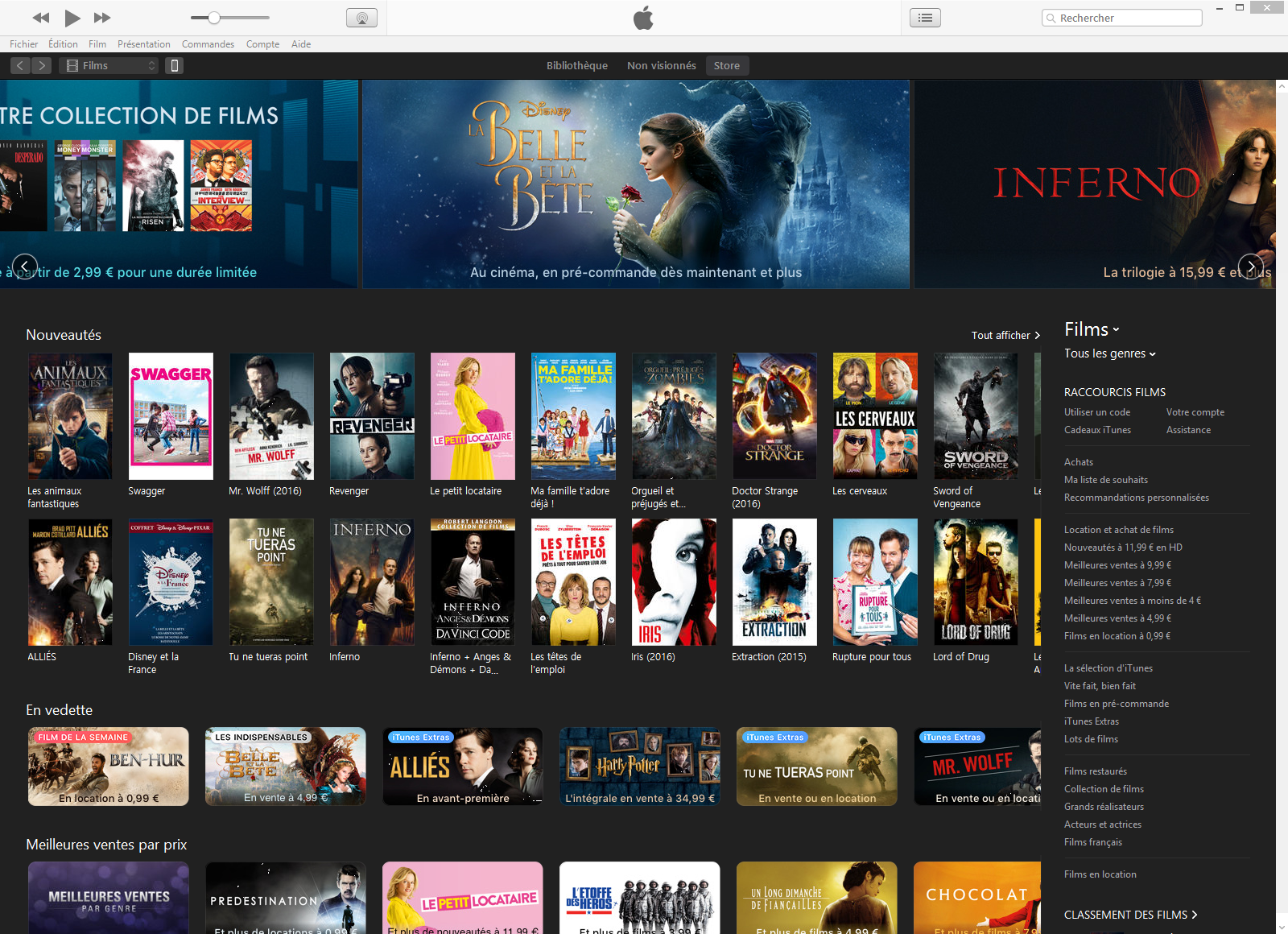Viewport: 1288px width, 934px height.
Task: Open the list view menu icon
Action: click(x=925, y=18)
